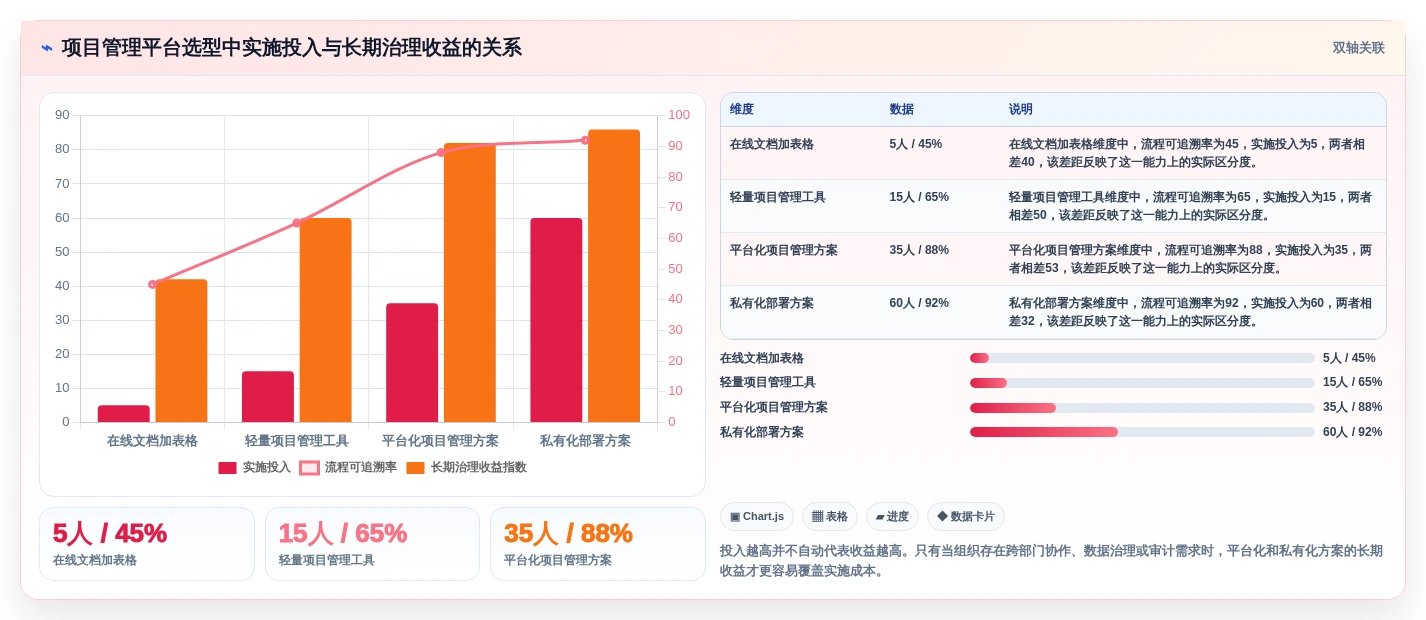
Task: Click the 私有化部署方案 x-axis label
Action: point(585,440)
